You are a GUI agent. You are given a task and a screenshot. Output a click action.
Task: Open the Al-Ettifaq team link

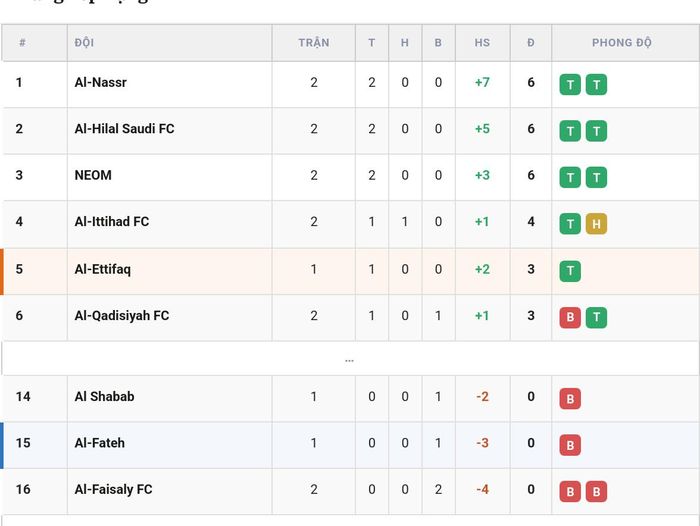click(103, 270)
